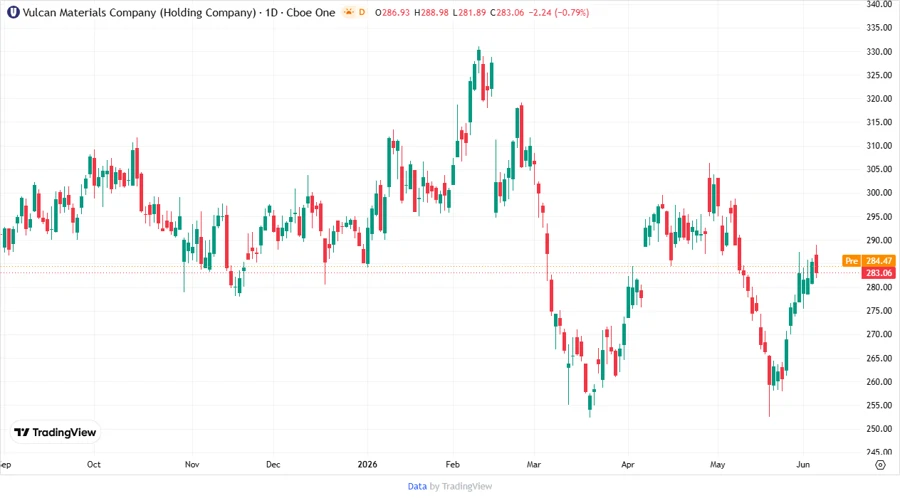The height and width of the screenshot is (498, 900).
Task: Click the red 283.06 last price label
Action: point(879,273)
